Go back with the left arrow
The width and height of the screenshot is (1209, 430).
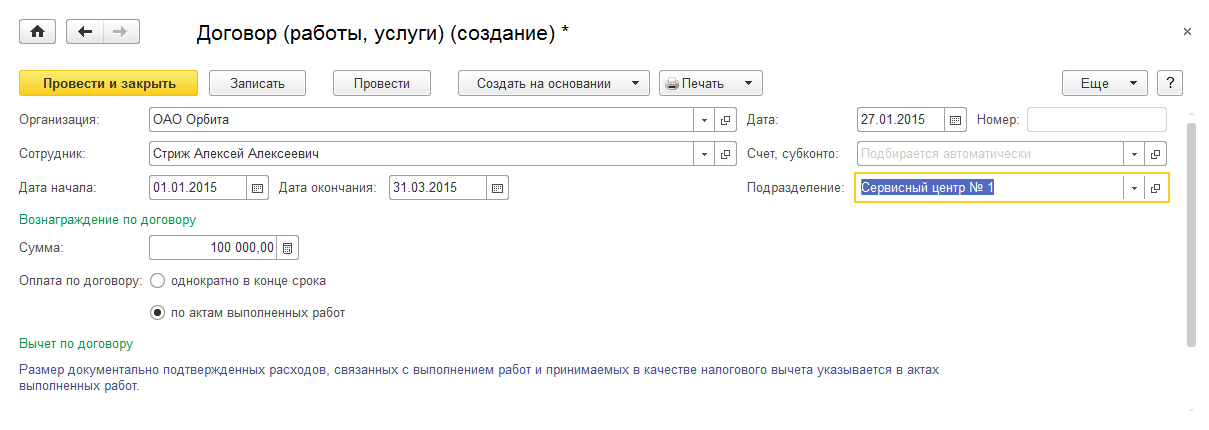click(x=85, y=32)
